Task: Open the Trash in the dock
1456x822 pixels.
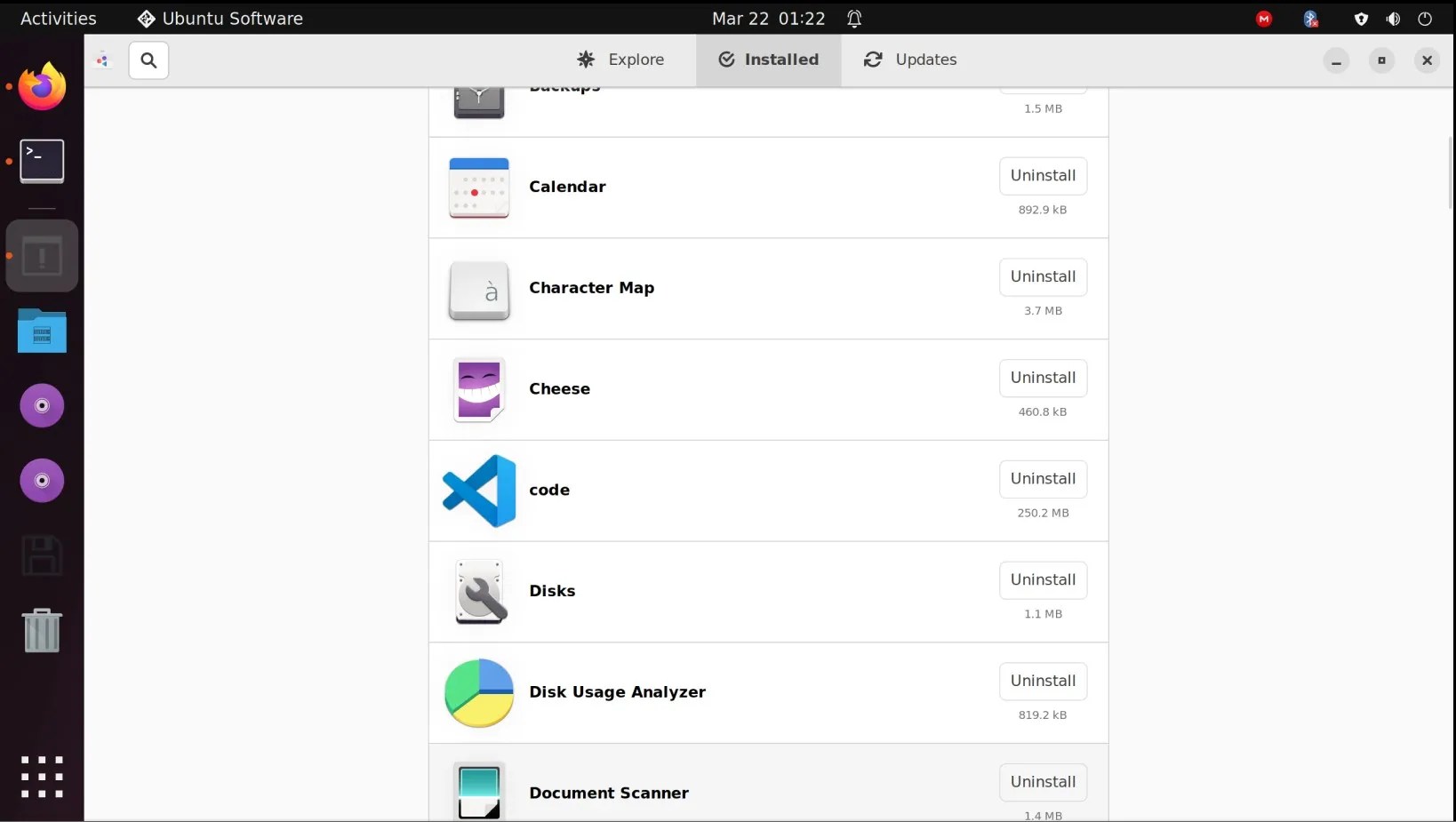Action: [42, 630]
